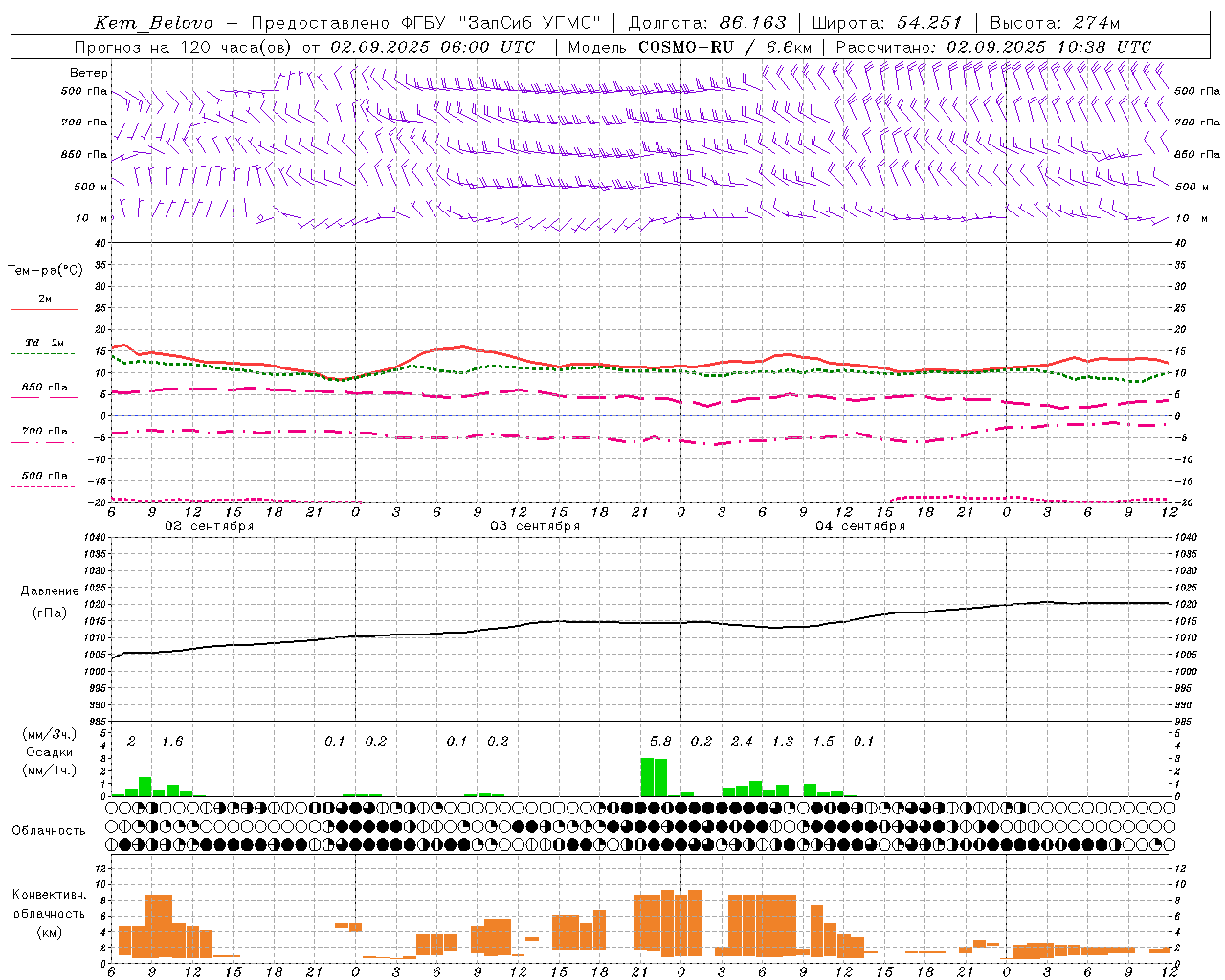Click the '850 гПа' temperature legend entry

(x=45, y=388)
